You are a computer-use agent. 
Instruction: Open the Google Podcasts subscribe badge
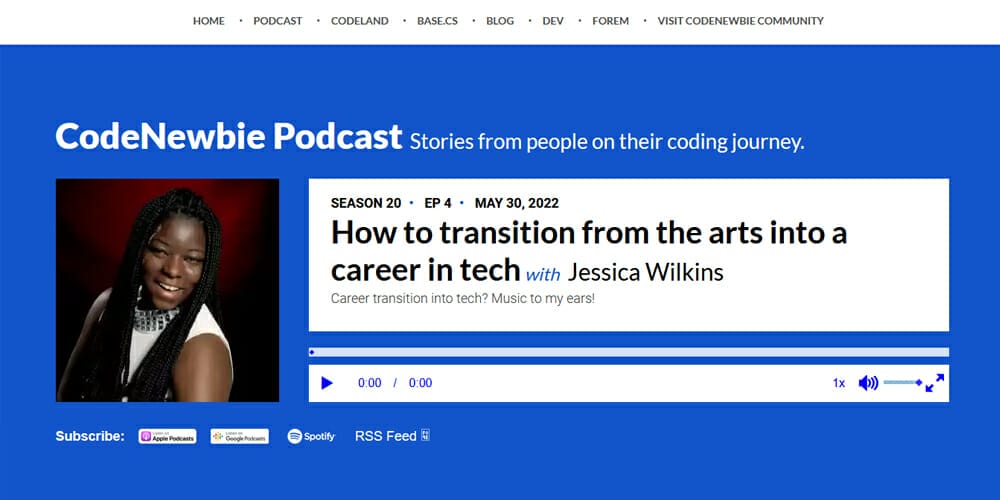(240, 436)
